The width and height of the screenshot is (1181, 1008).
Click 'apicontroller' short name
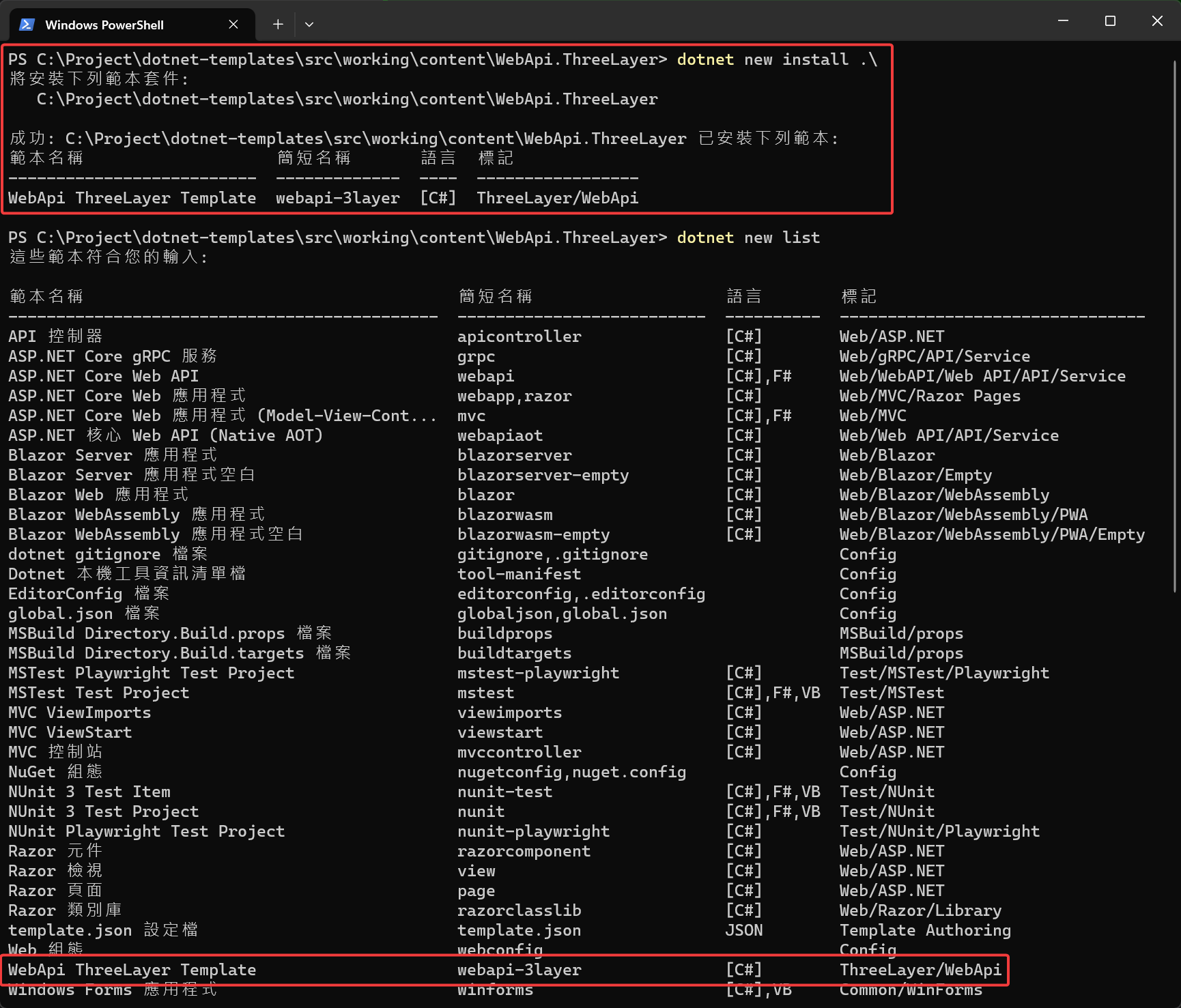pos(520,337)
